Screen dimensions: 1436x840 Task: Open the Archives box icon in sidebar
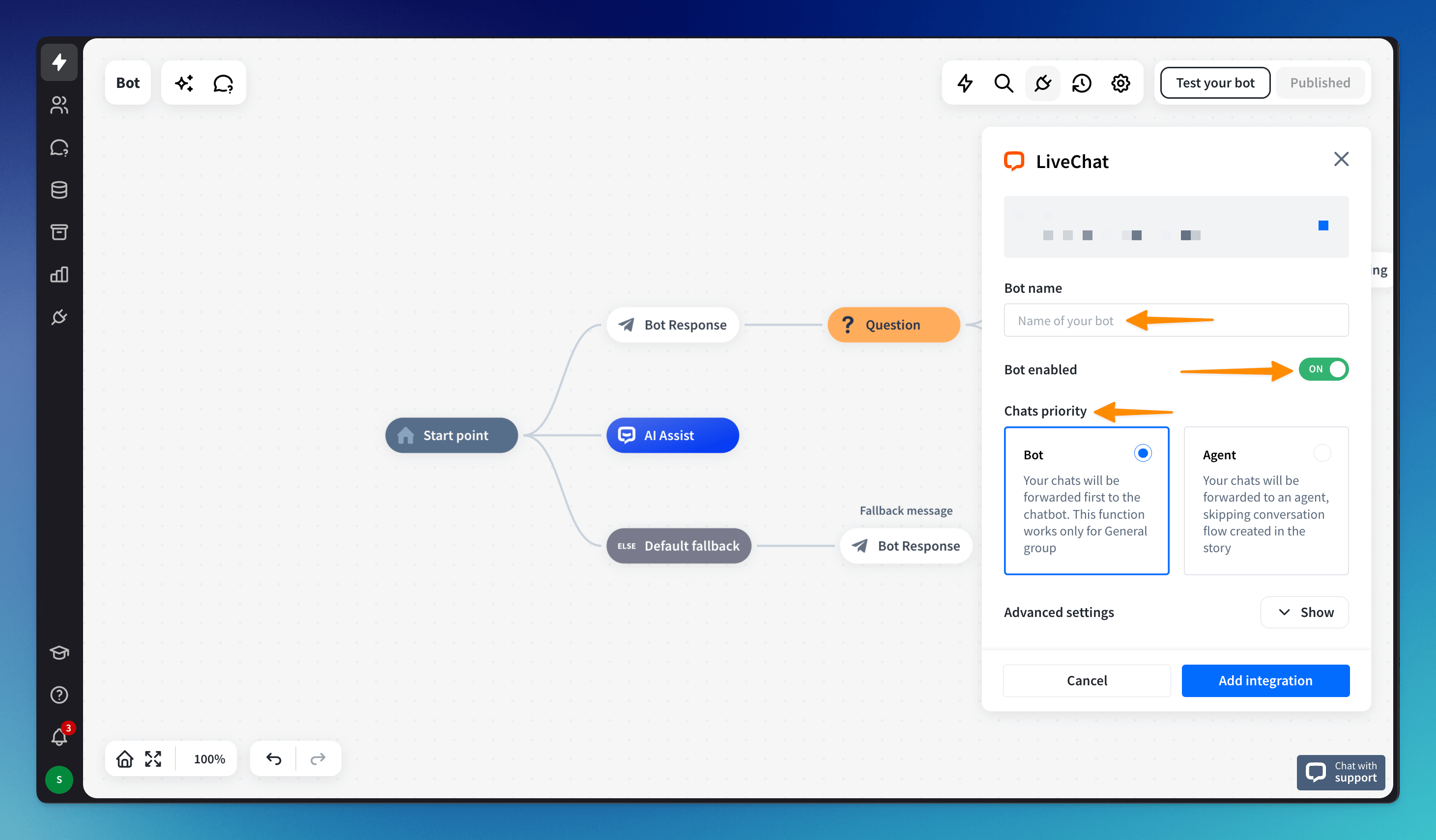[59, 232]
